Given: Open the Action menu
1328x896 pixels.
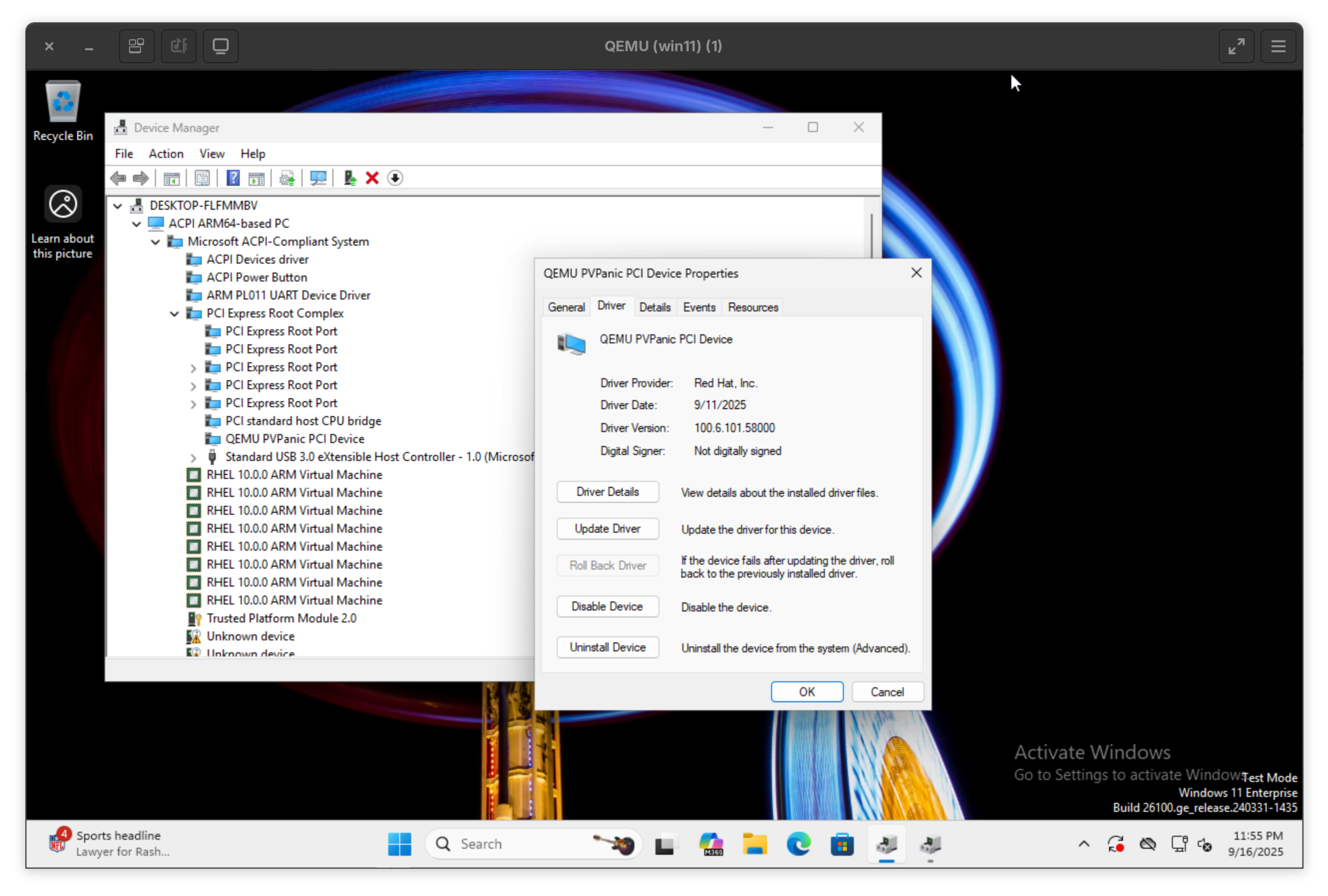Looking at the screenshot, I should (x=166, y=153).
